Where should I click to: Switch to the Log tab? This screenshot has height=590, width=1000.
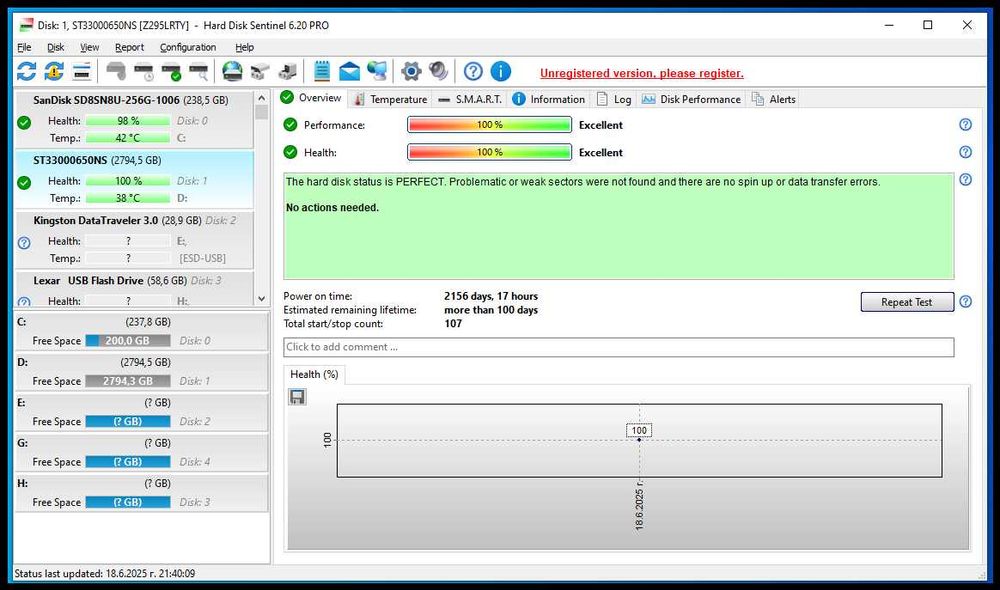[x=614, y=100]
